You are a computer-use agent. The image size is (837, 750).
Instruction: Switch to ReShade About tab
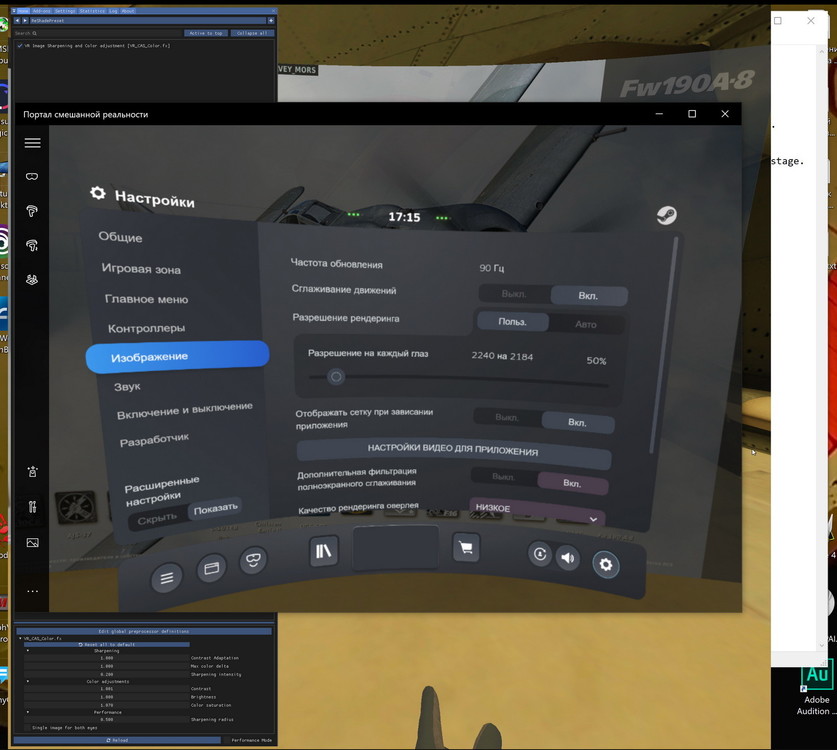coord(128,11)
